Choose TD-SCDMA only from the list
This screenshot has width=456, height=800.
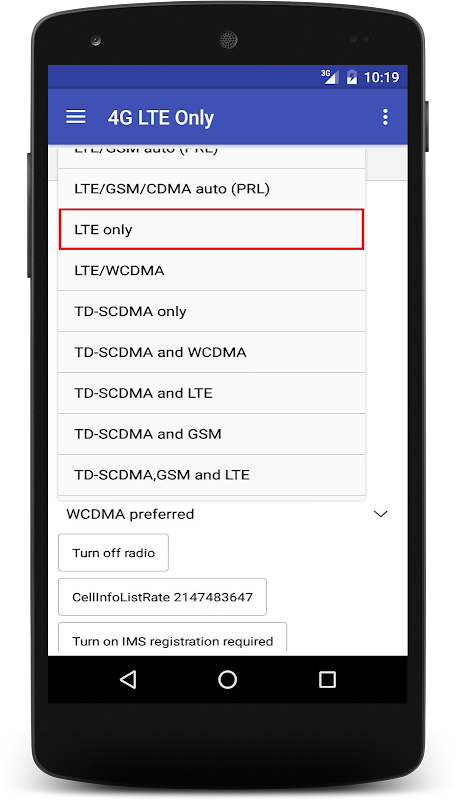click(211, 311)
